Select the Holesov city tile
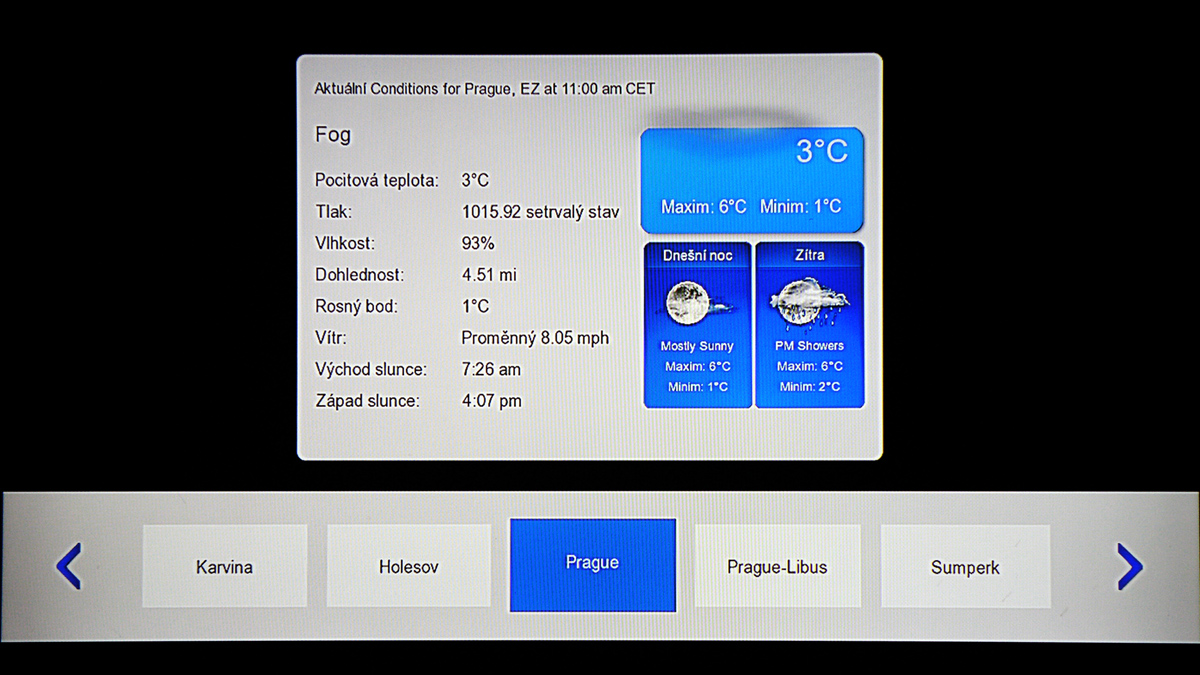The height and width of the screenshot is (675, 1200). (409, 566)
